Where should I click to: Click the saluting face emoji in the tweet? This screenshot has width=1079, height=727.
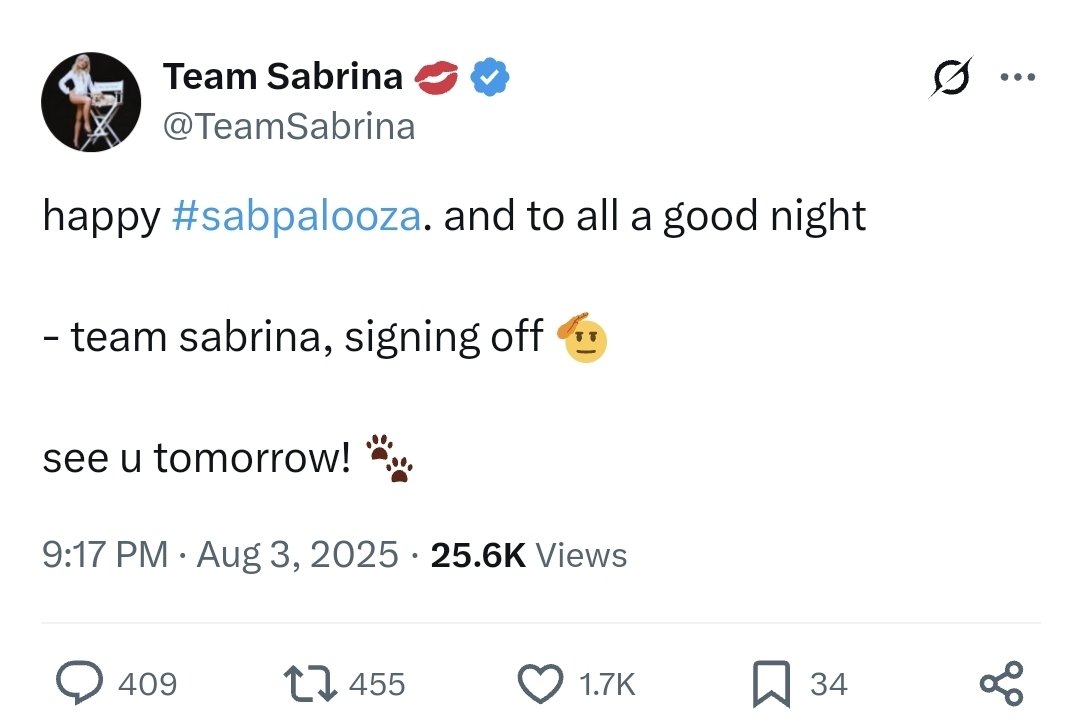tap(582, 337)
